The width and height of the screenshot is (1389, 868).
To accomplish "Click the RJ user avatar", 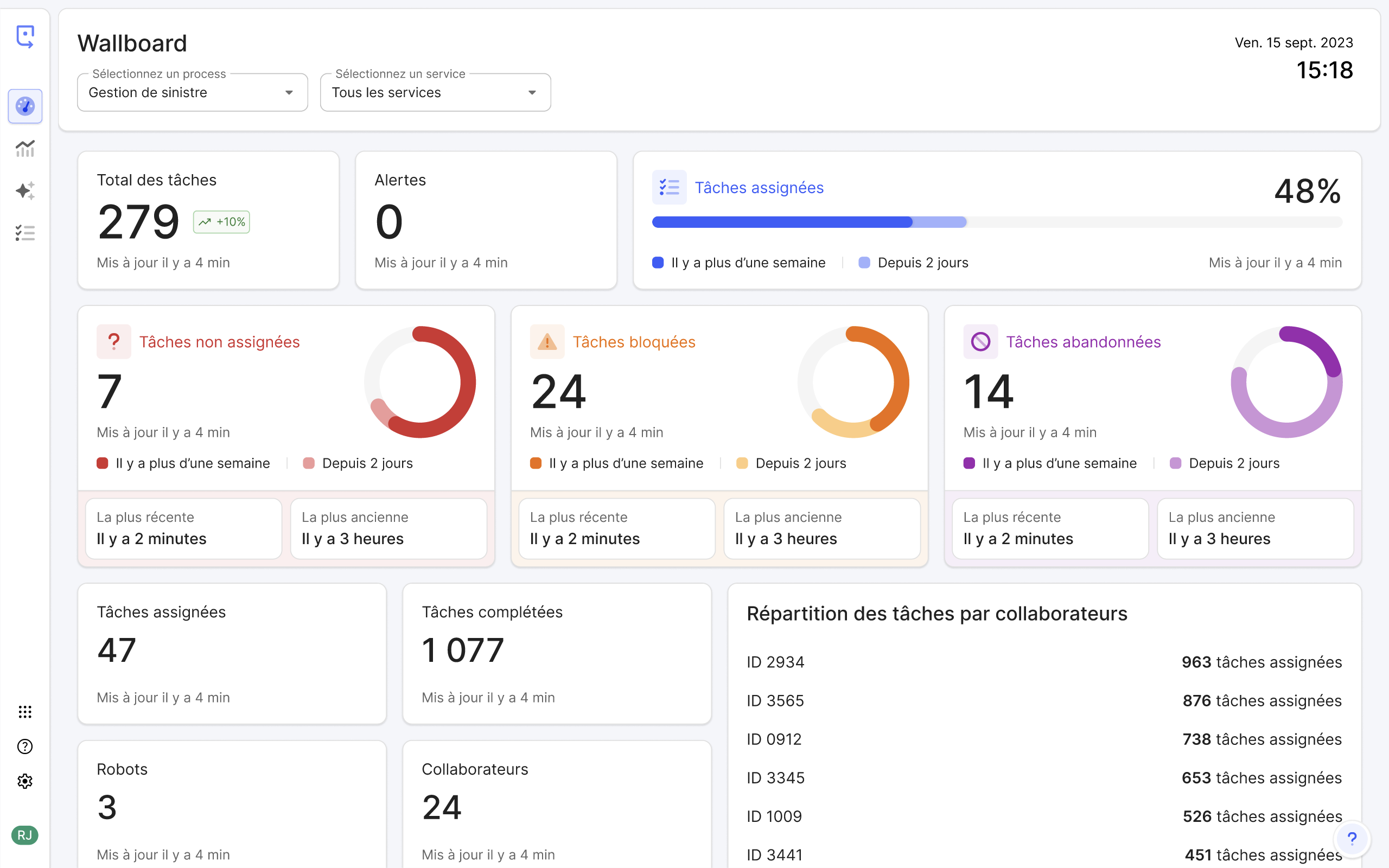I will click(24, 835).
